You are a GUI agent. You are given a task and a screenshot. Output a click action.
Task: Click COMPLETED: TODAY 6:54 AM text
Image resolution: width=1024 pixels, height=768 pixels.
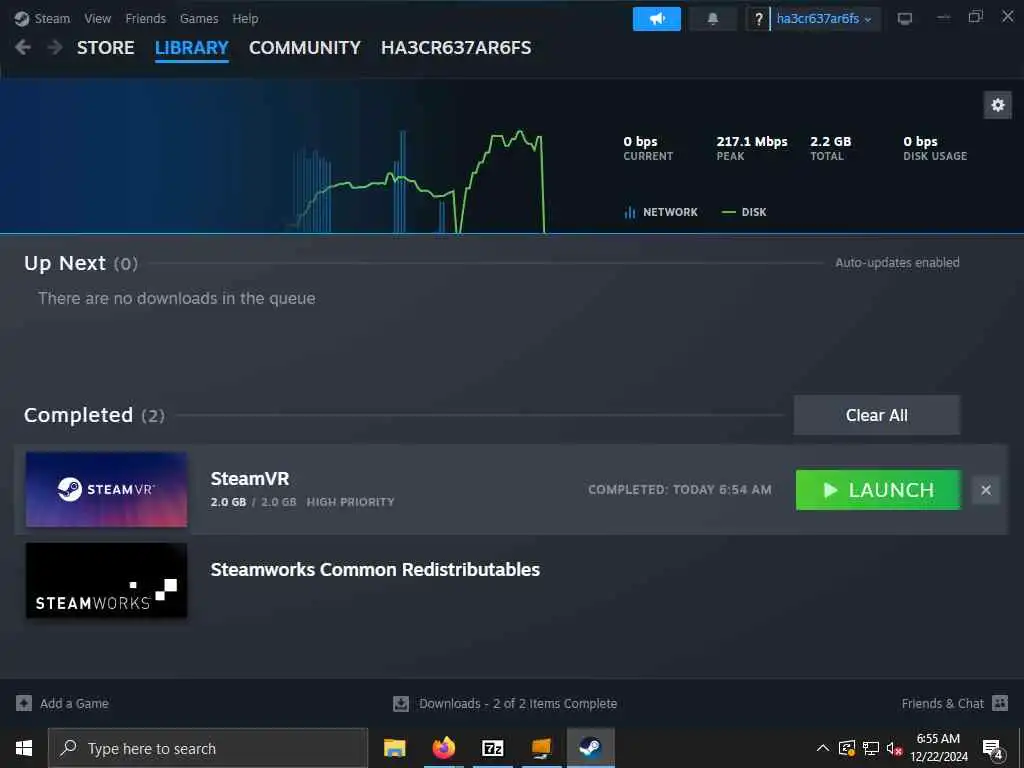[680, 490]
